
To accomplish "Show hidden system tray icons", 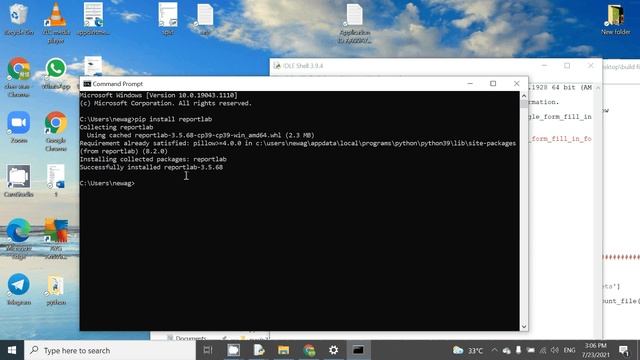I will pos(494,350).
